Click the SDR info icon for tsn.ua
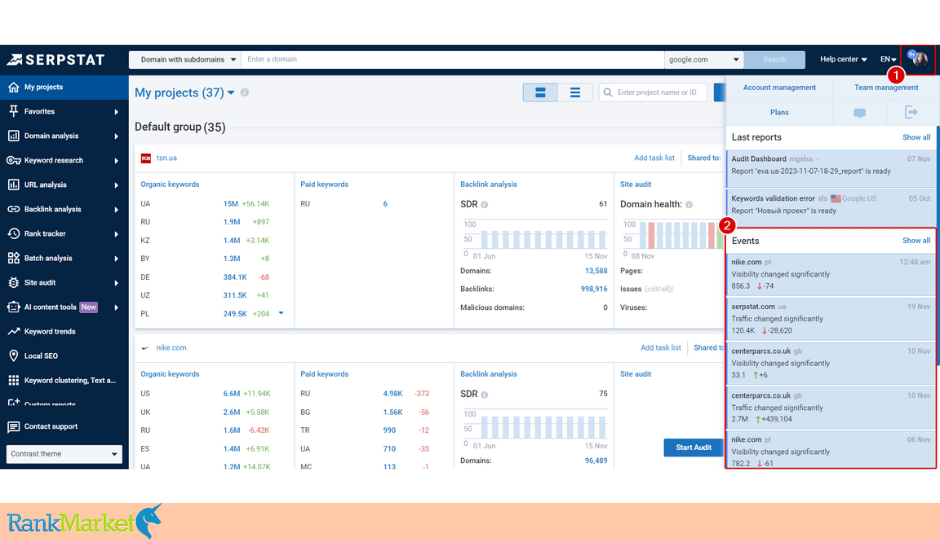This screenshot has width=940, height=540. [484, 204]
